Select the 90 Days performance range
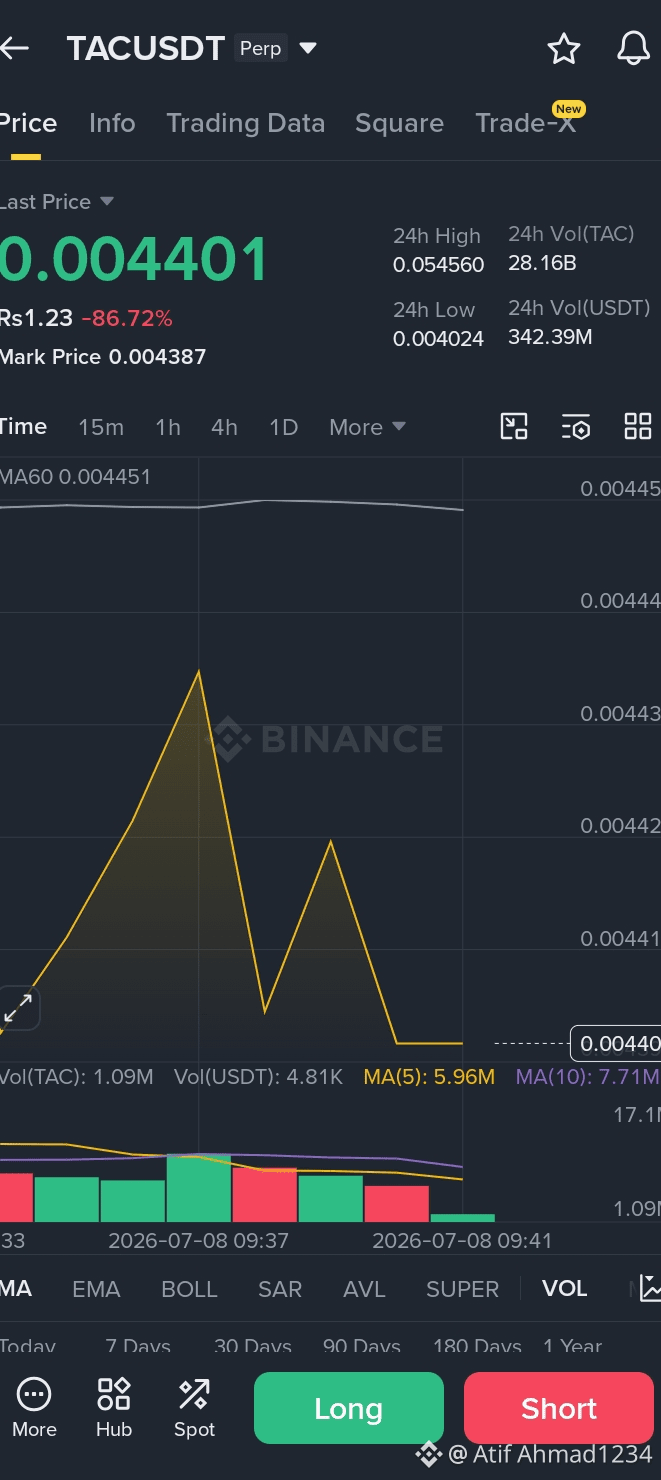Viewport: 661px width, 1480px height. coord(362,1346)
